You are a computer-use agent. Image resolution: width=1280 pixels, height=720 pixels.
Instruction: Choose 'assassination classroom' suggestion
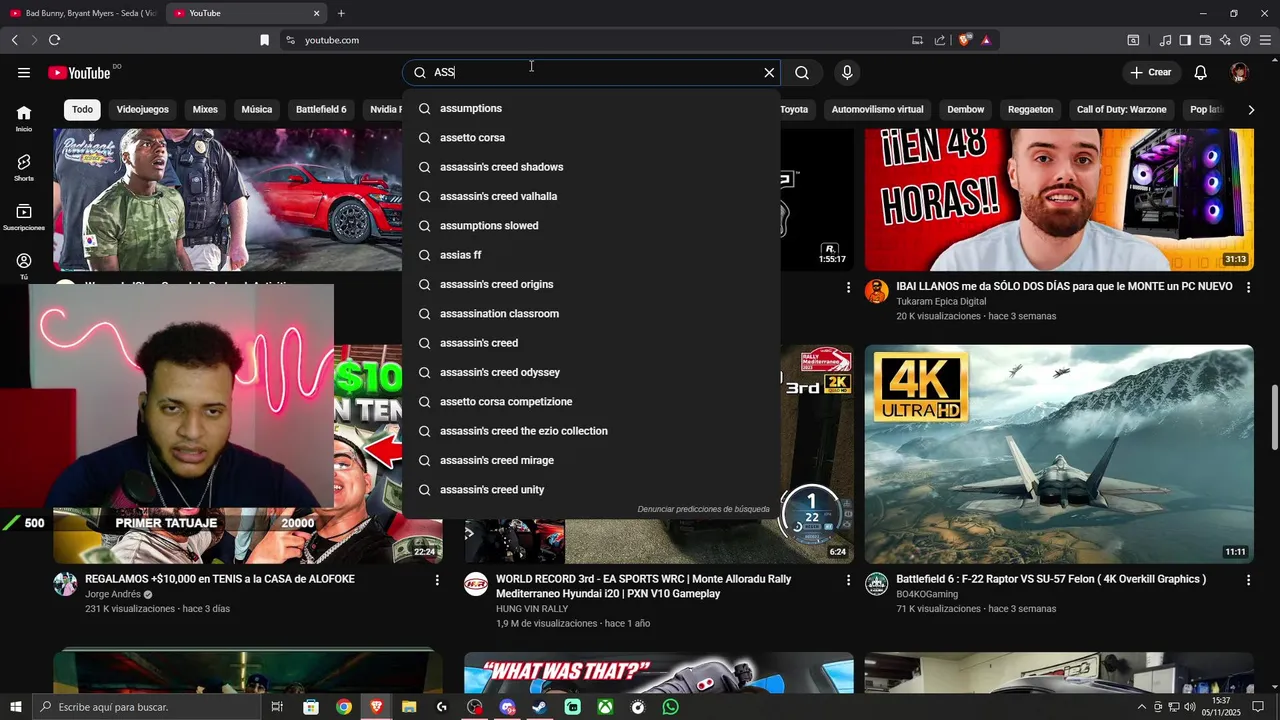tap(591, 314)
